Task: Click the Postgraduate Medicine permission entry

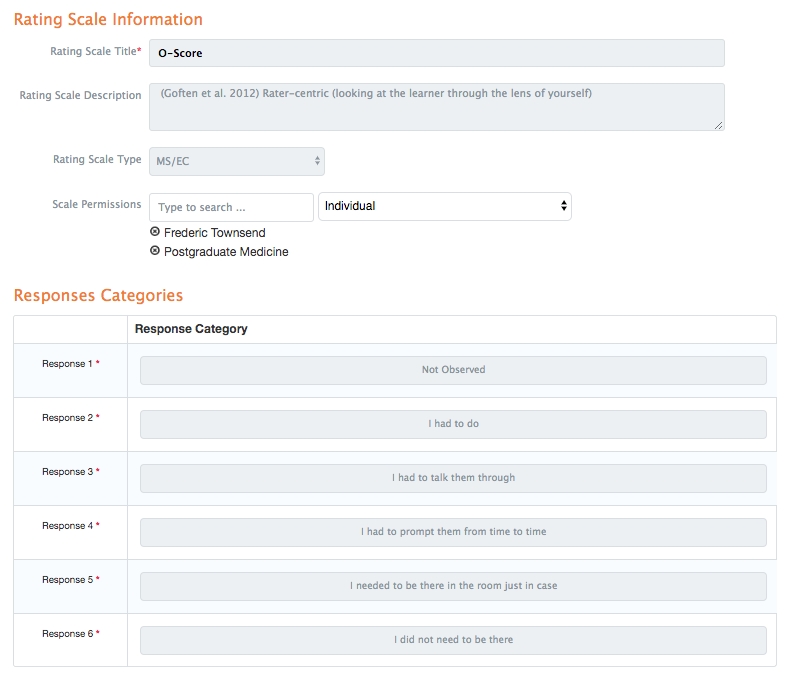Action: pos(226,252)
